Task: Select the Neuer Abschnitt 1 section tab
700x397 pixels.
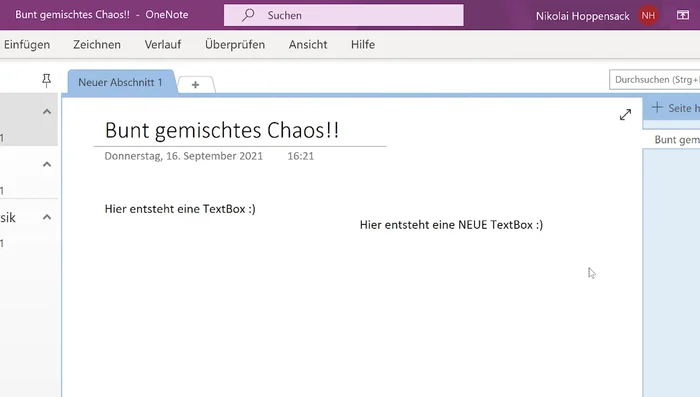Action: pyautogui.click(x=121, y=82)
